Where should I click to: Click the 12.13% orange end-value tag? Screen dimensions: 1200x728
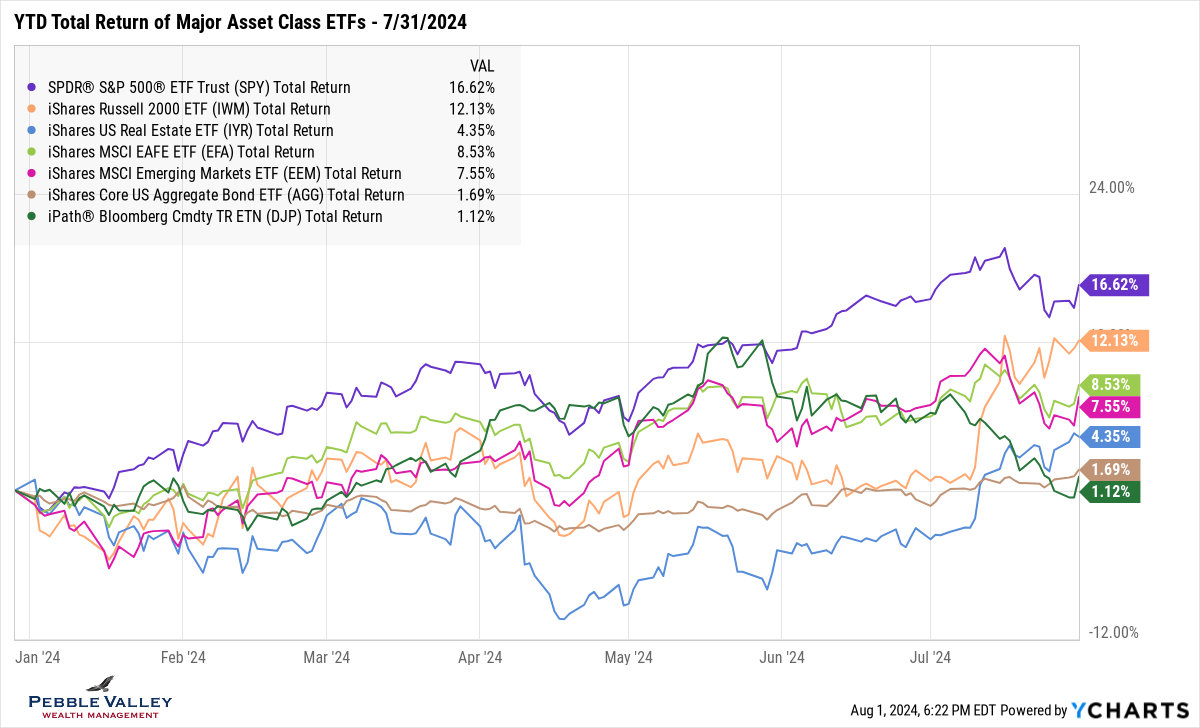[x=1116, y=341]
